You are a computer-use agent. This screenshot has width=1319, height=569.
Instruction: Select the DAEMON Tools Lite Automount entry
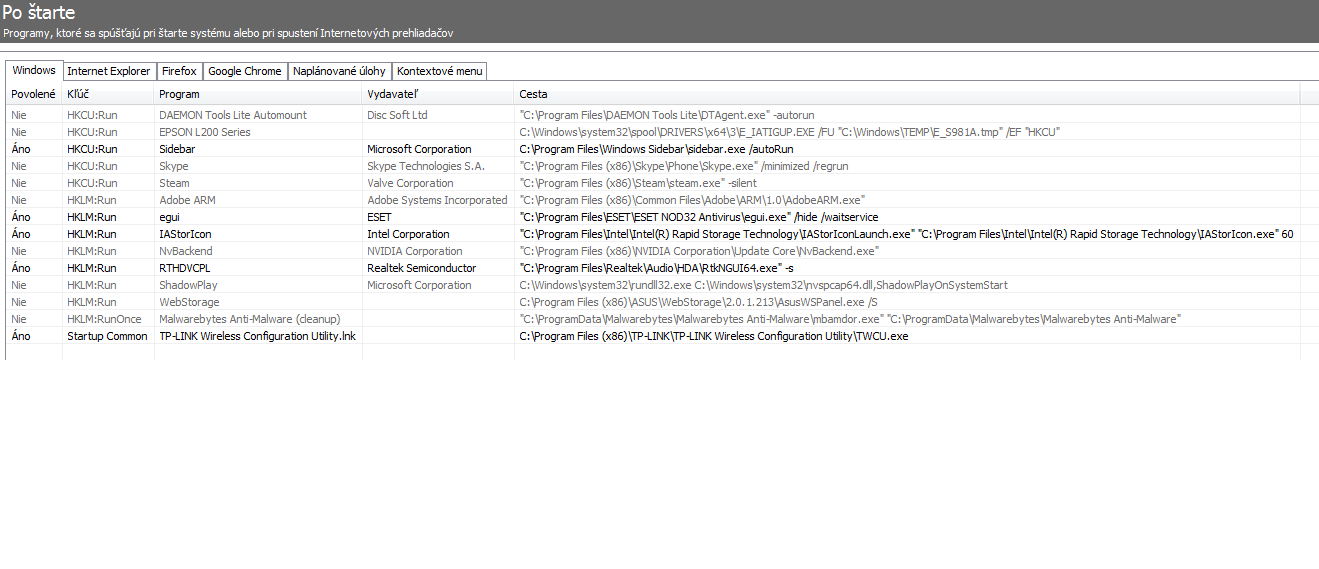pos(659,115)
